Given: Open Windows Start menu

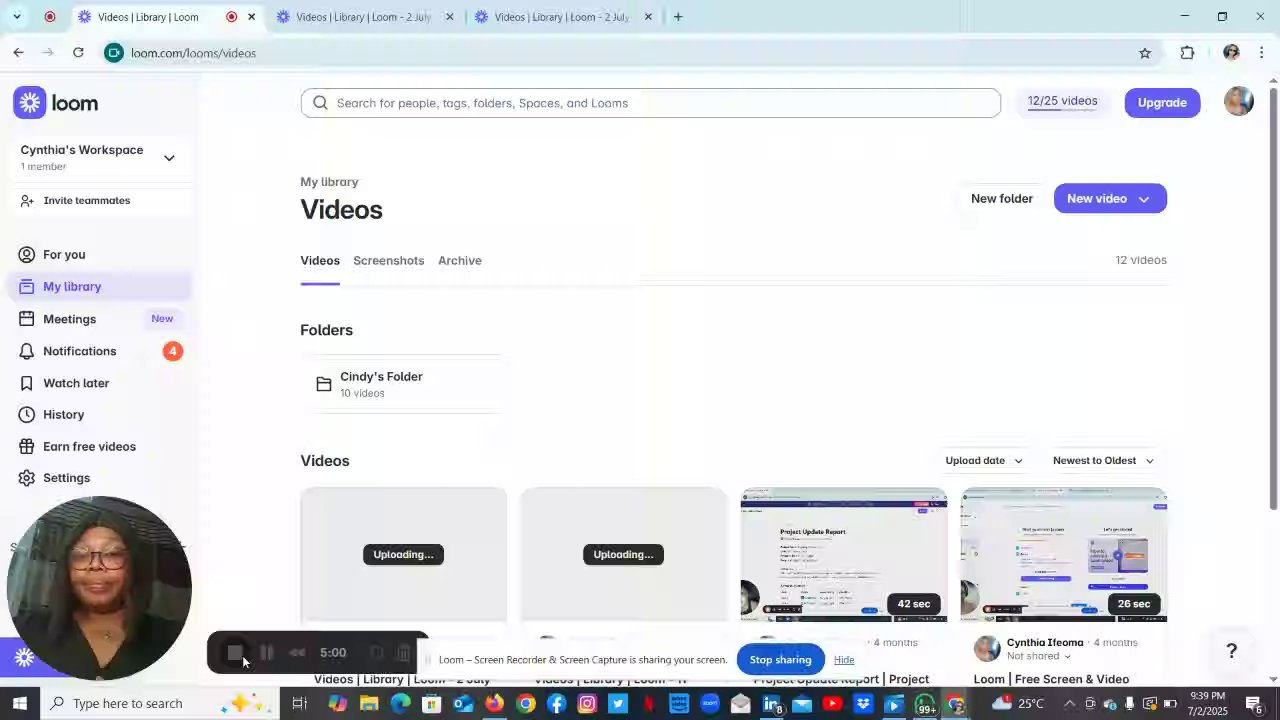Looking at the screenshot, I should pyautogui.click(x=20, y=703).
